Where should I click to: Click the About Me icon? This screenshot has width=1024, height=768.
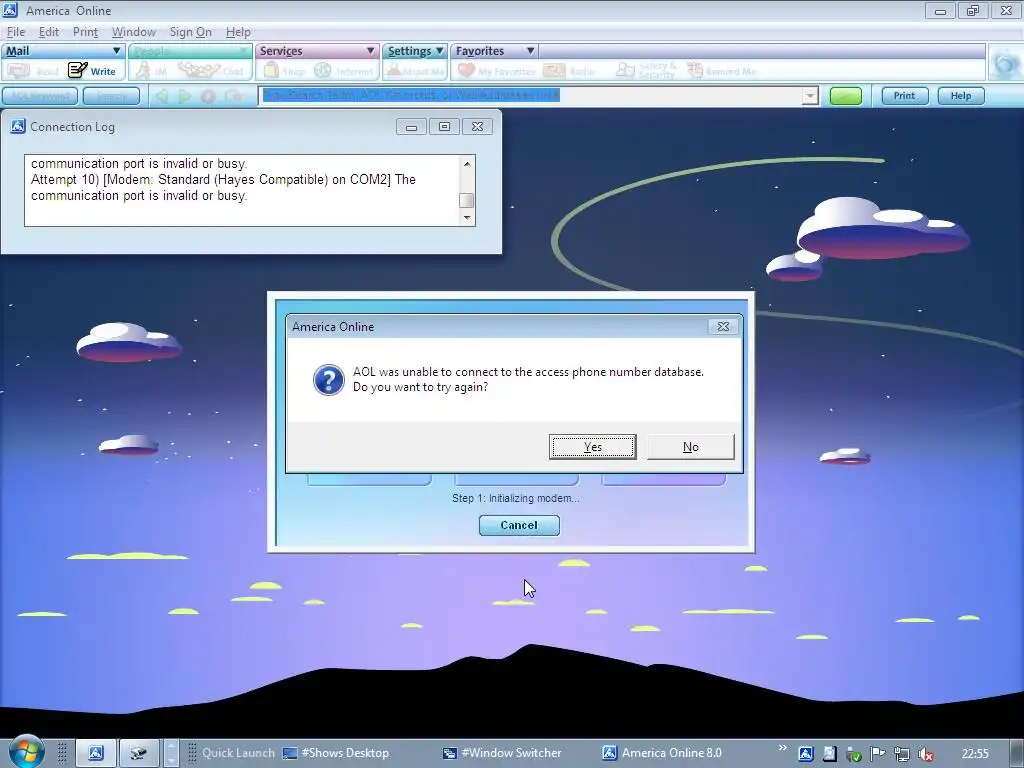(x=393, y=70)
